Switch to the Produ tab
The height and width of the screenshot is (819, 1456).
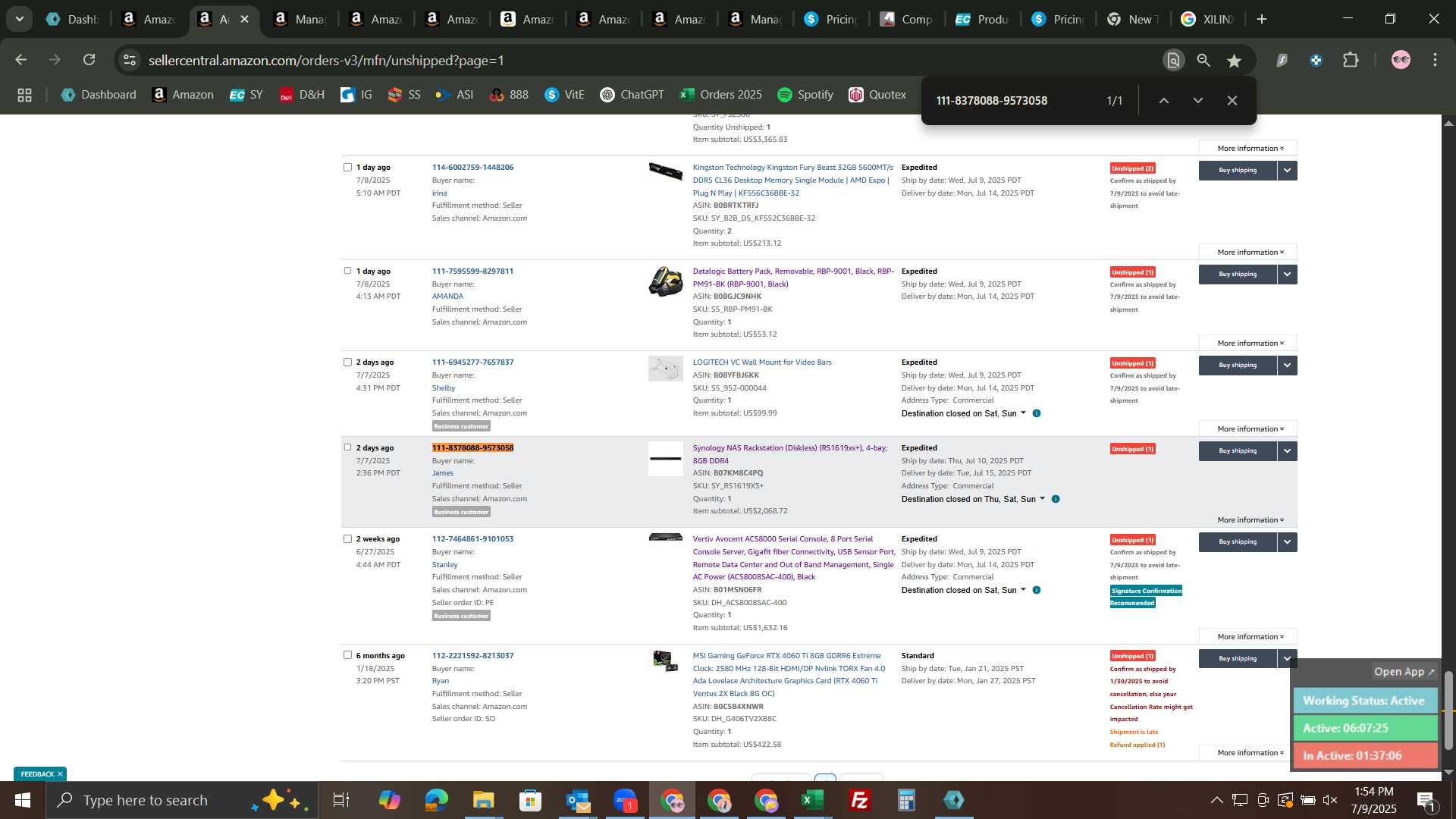coord(983,19)
